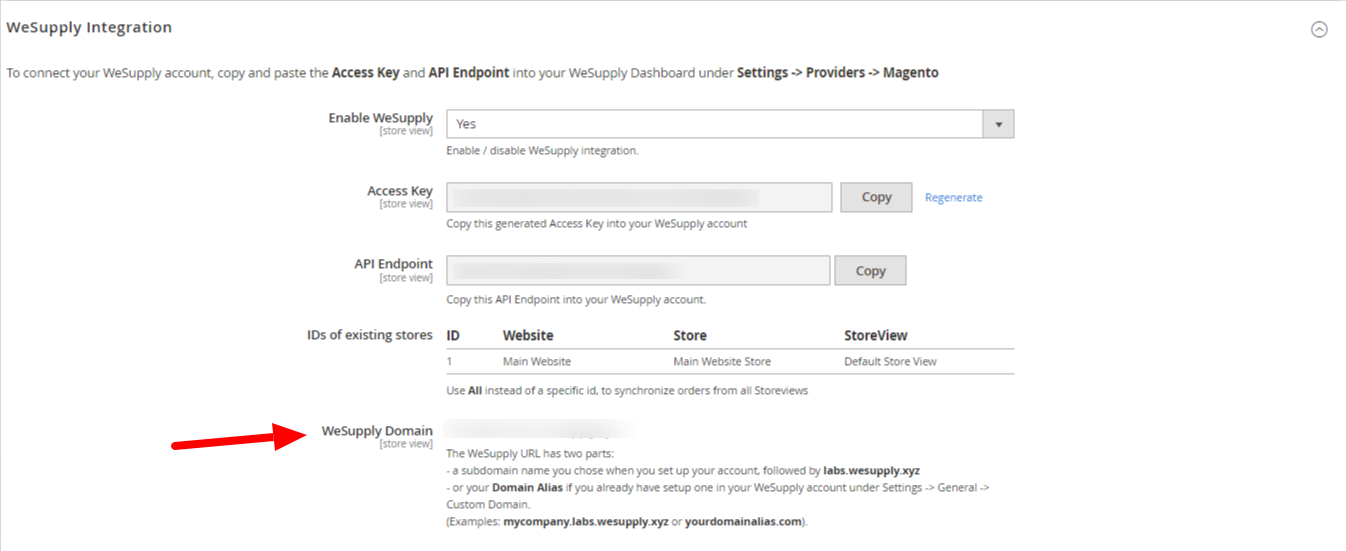Click the API Endpoint input field
Image resolution: width=1346 pixels, height=551 pixels.
(x=638, y=271)
